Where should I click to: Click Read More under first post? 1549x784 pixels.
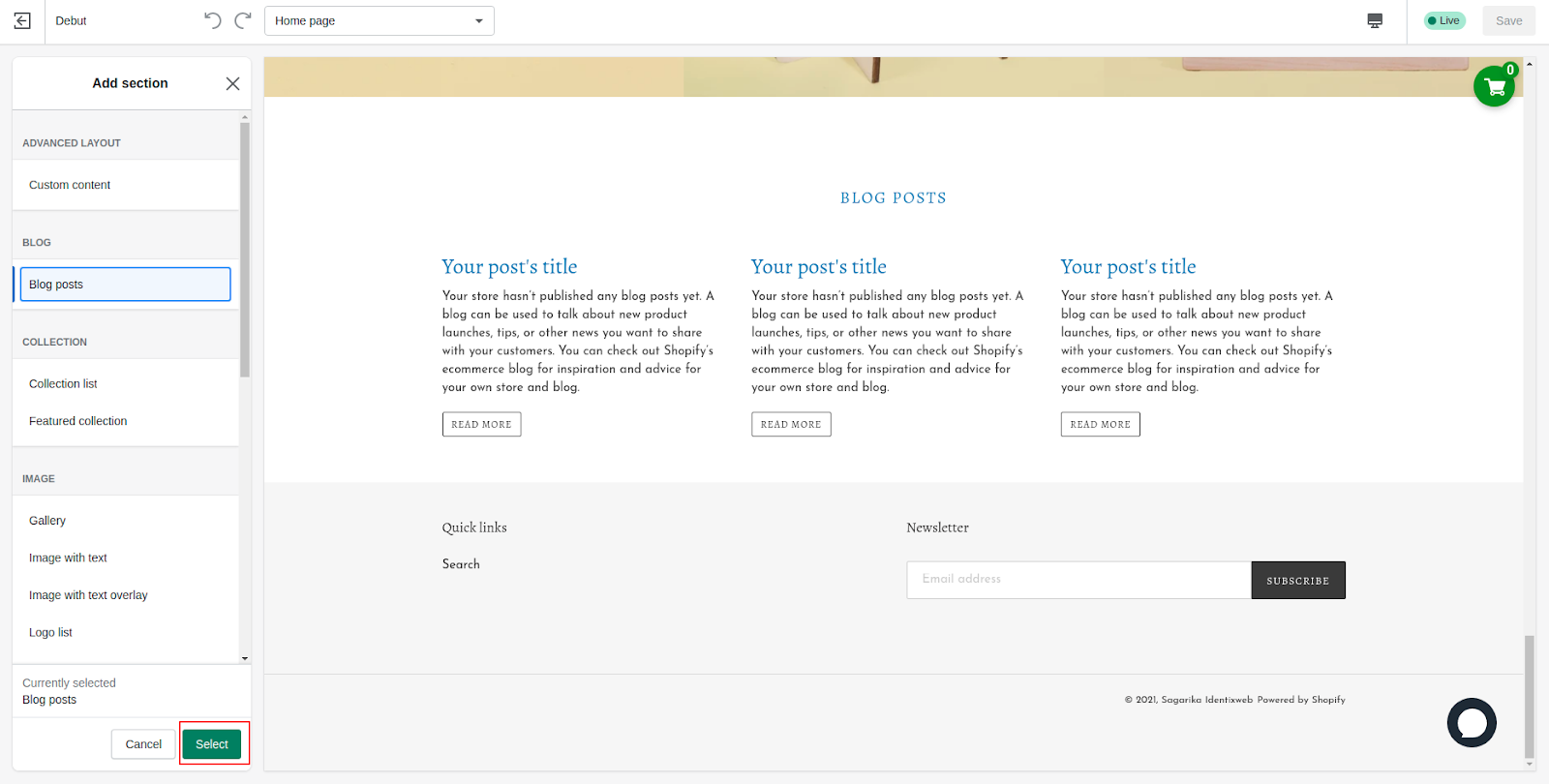tap(481, 424)
